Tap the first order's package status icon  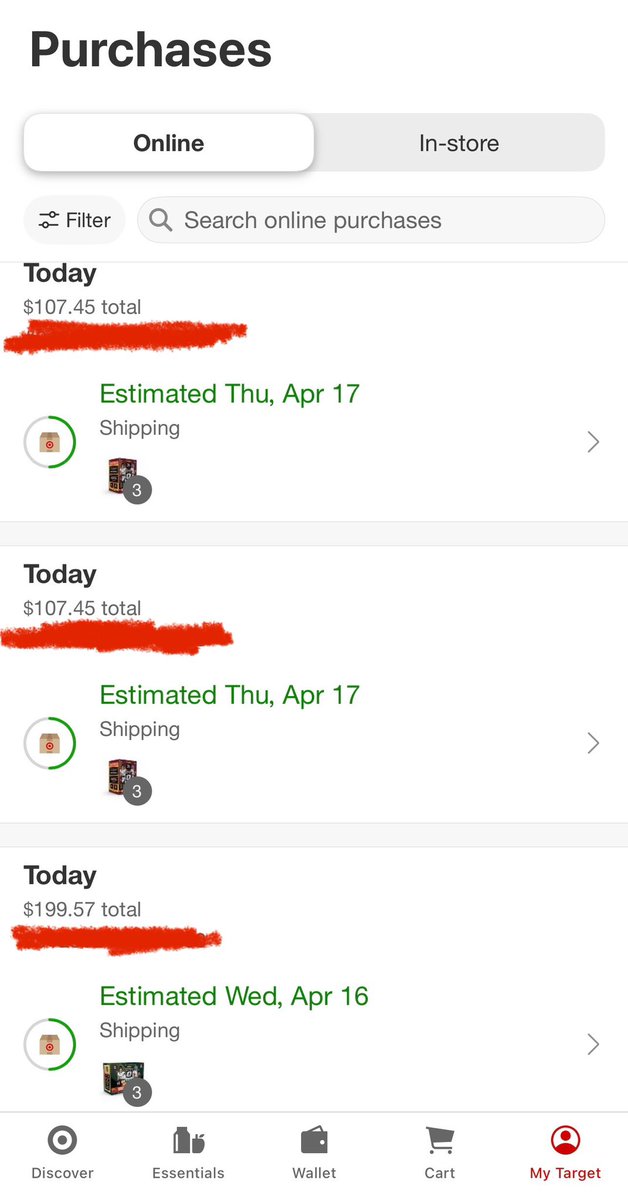[49, 442]
